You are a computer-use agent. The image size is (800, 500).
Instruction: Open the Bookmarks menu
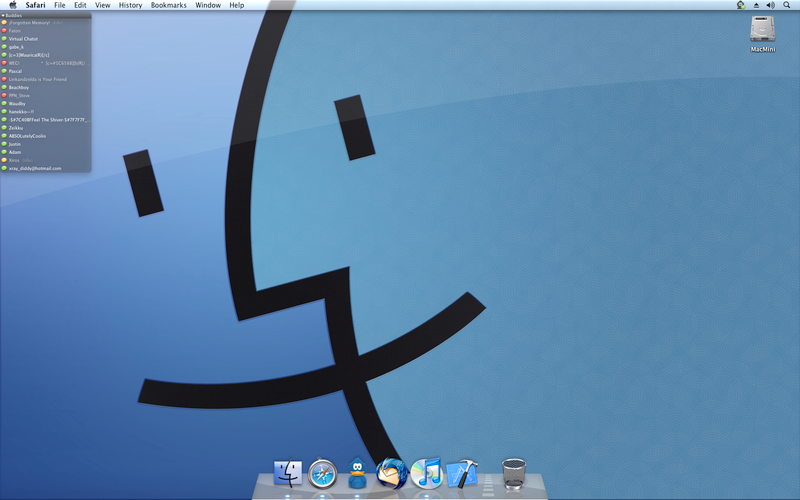coord(169,5)
